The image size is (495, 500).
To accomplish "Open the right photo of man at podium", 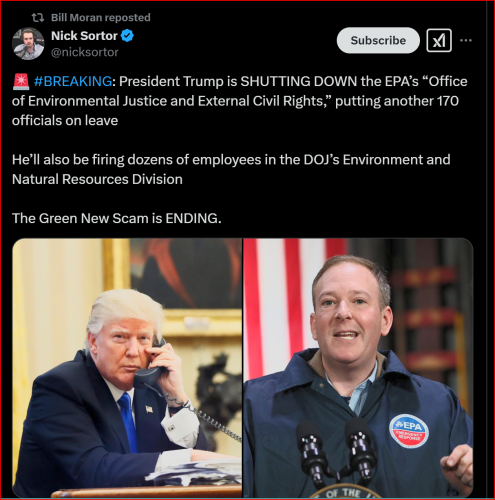I will [358, 368].
